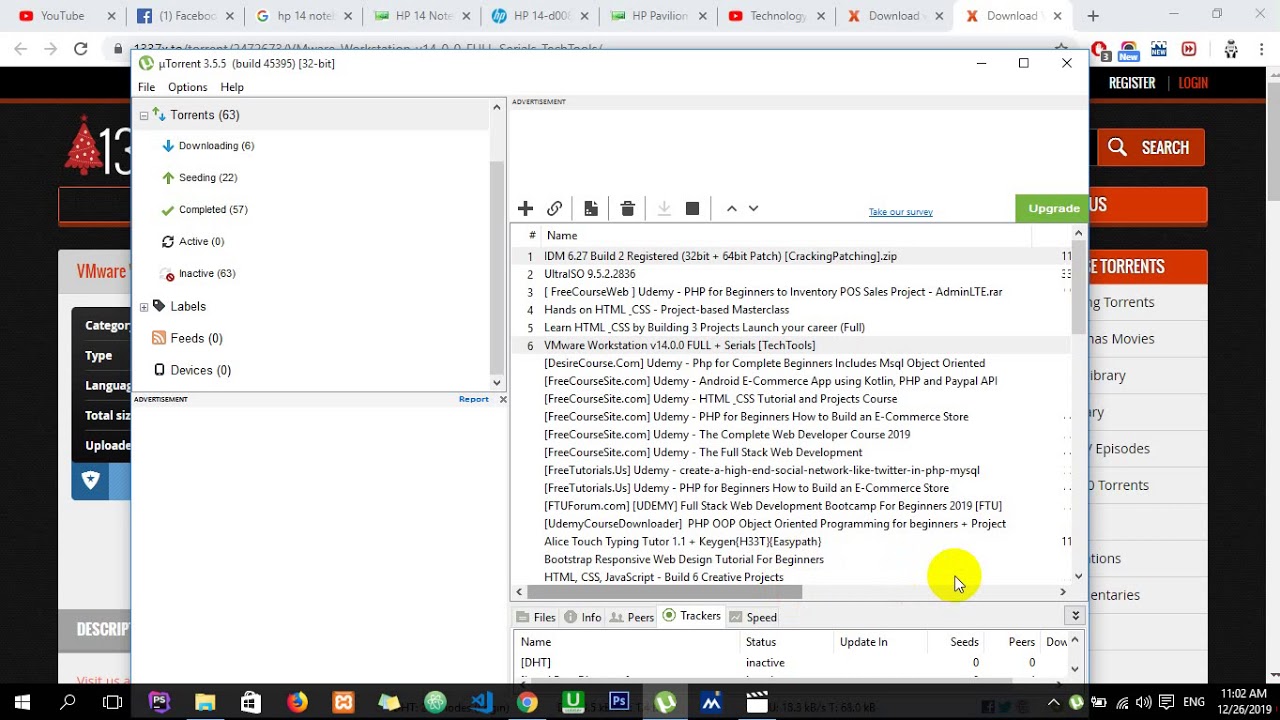This screenshot has height=720, width=1280.
Task: Open File Explorer from taskbar
Action: (x=205, y=702)
